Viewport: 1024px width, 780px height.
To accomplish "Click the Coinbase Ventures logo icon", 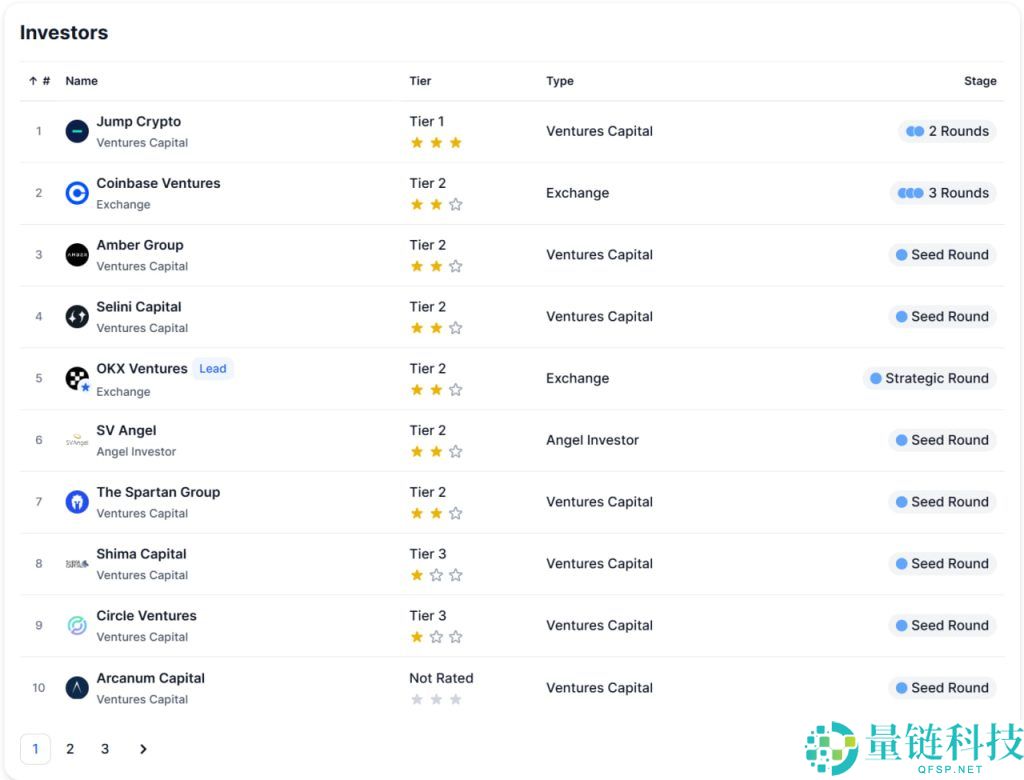I will [77, 193].
